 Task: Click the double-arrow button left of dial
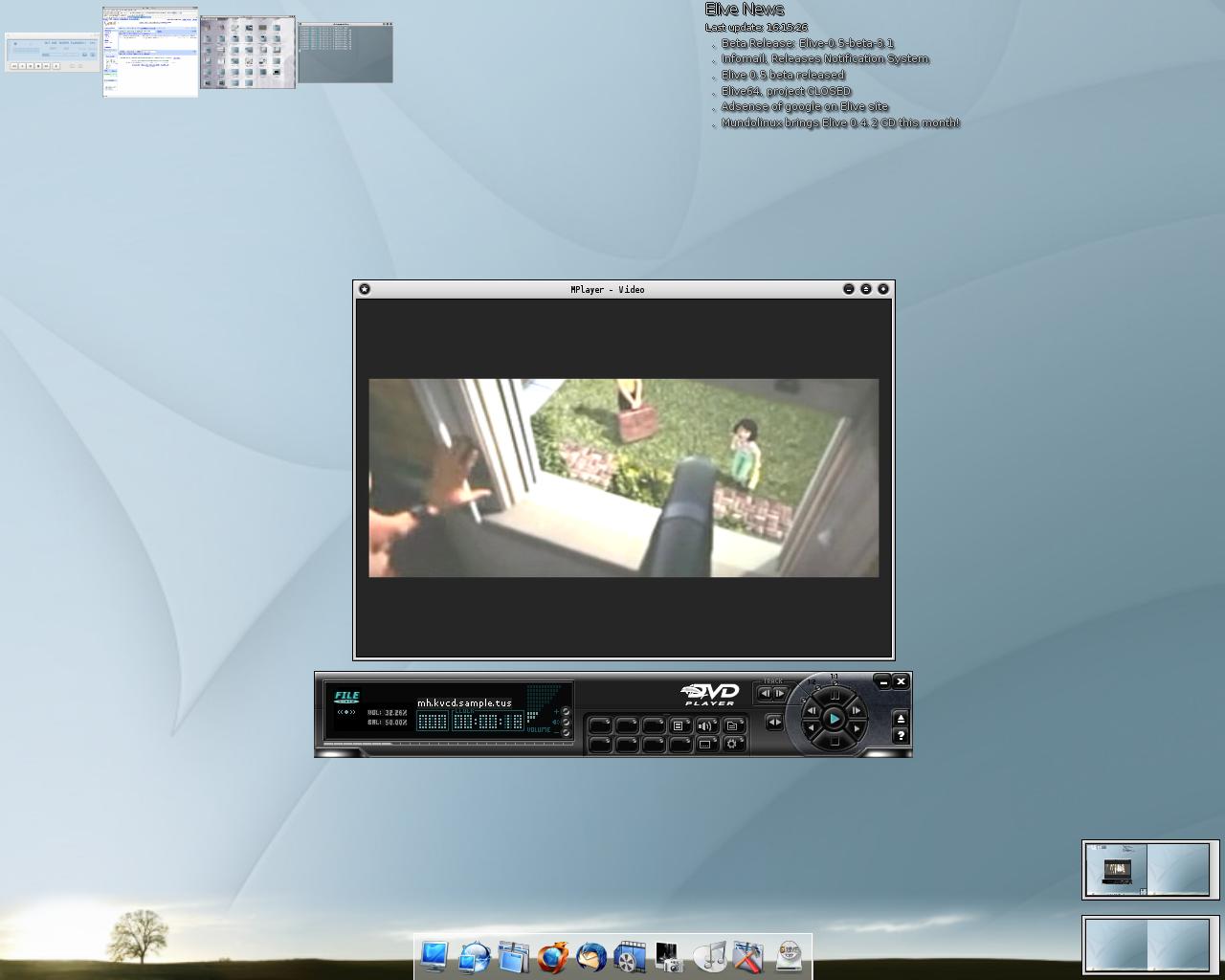774,722
